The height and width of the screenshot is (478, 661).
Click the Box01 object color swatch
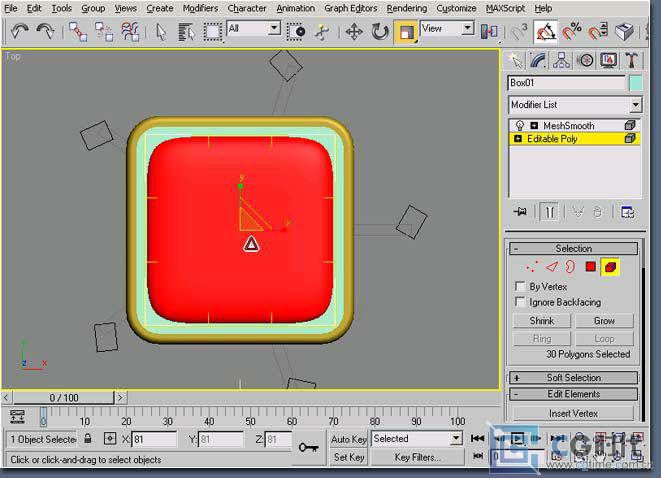coord(636,83)
